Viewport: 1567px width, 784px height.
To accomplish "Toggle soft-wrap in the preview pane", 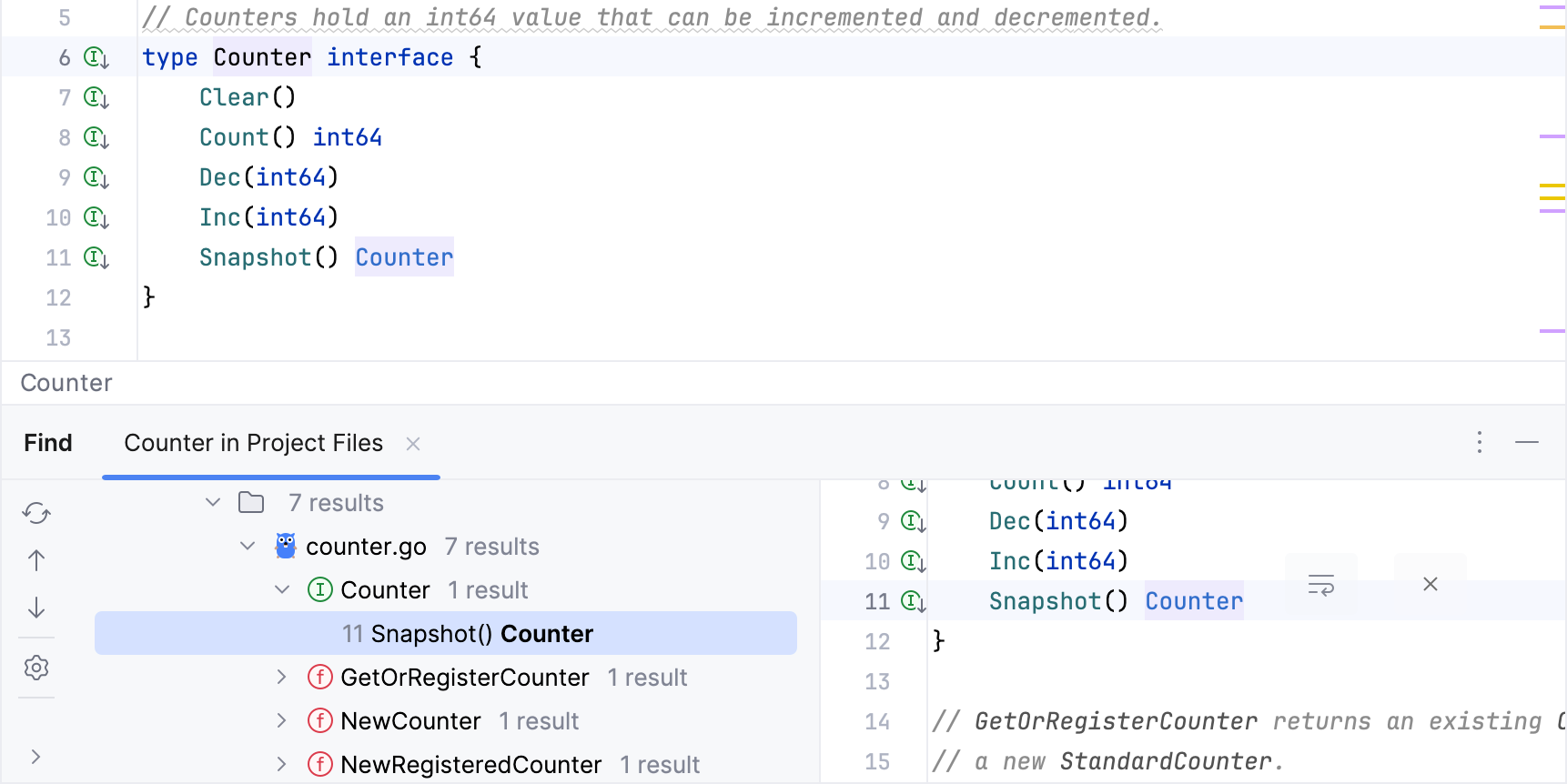I will click(1320, 584).
